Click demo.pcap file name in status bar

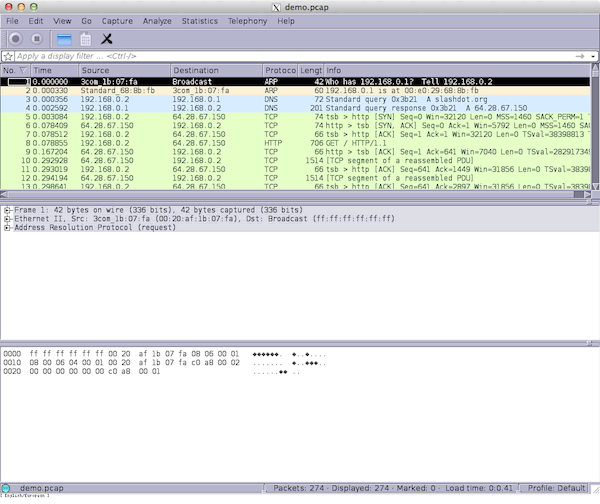(x=41, y=488)
